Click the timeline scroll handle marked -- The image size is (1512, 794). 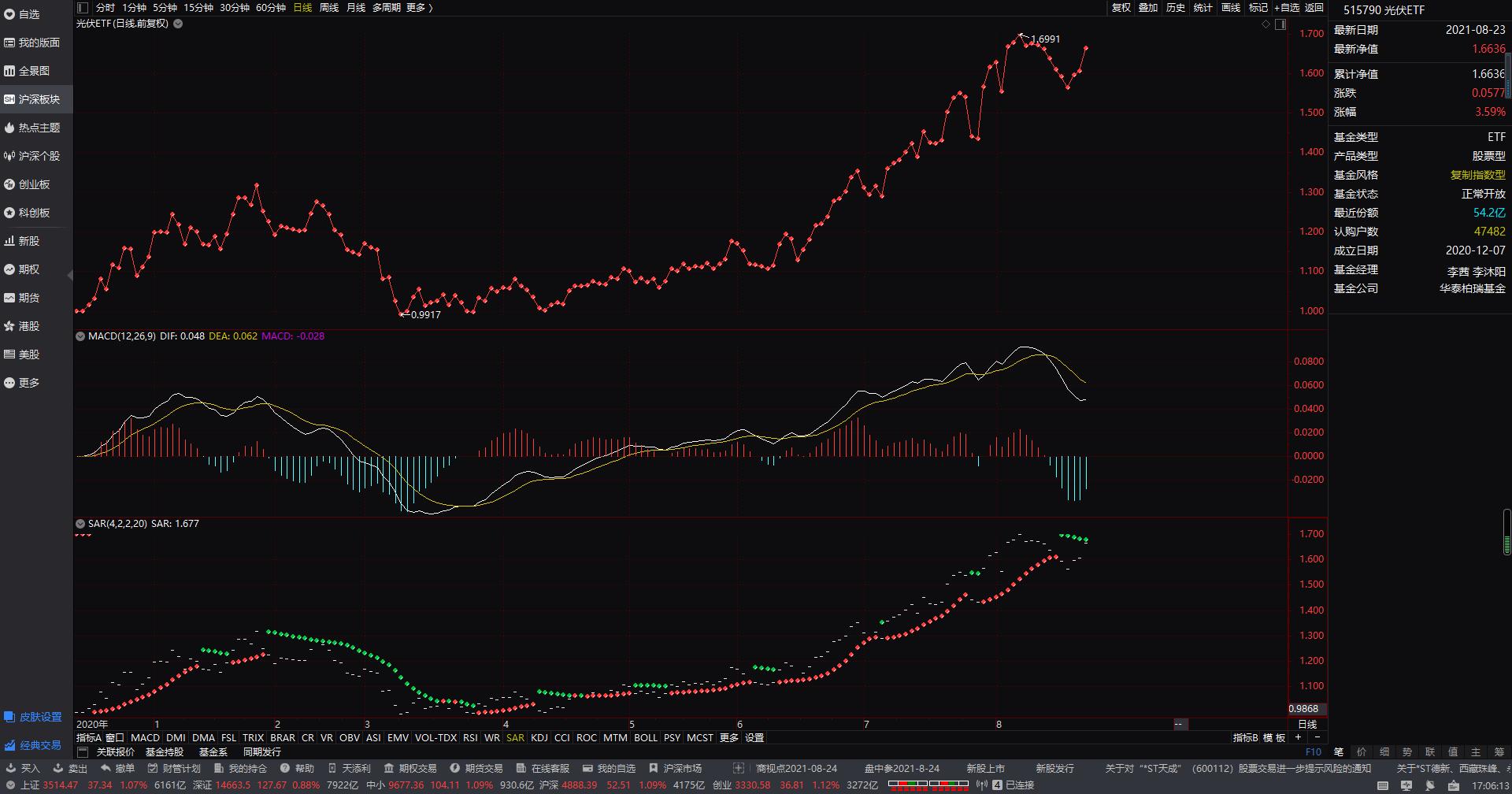click(x=1179, y=724)
